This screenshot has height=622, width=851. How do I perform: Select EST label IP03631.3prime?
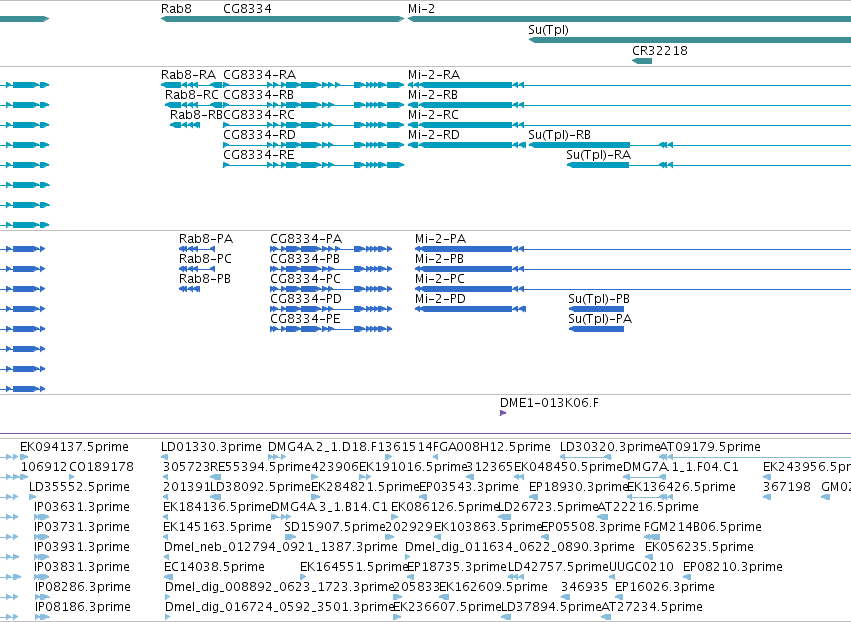(82, 507)
